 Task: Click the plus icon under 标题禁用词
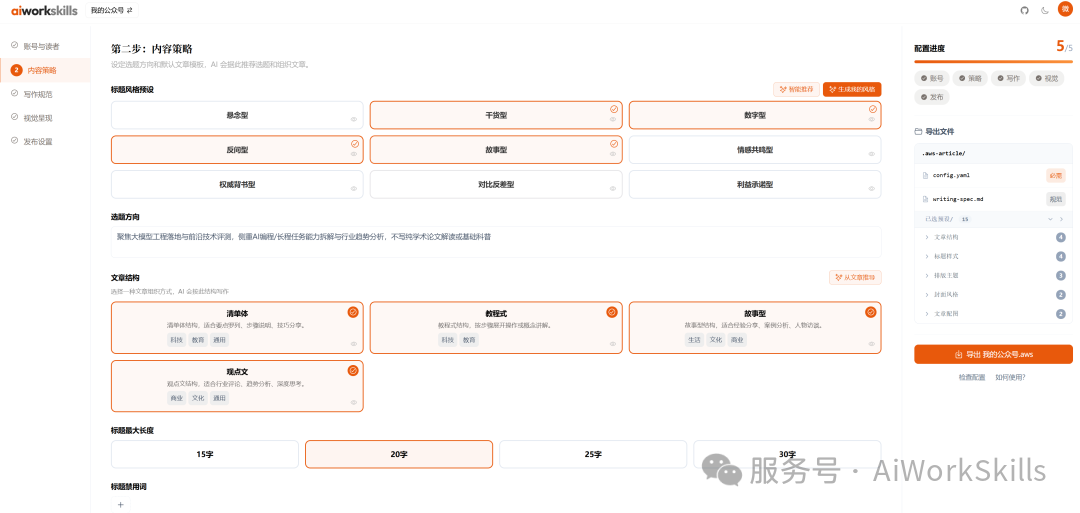(x=120, y=504)
